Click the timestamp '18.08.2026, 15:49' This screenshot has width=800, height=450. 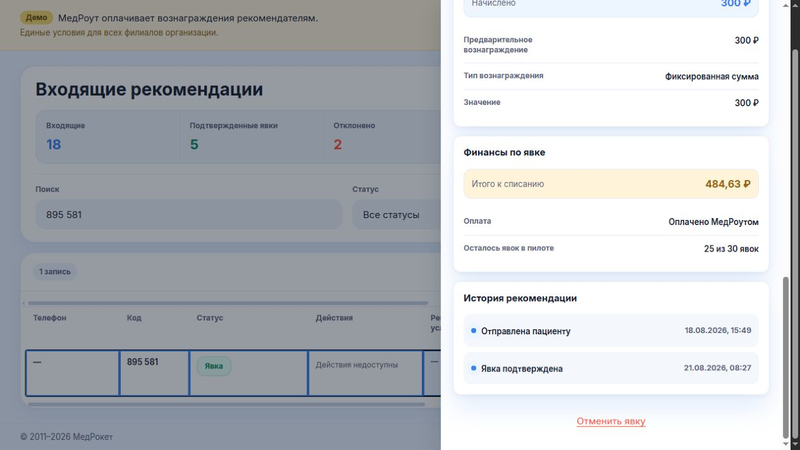coord(718,330)
